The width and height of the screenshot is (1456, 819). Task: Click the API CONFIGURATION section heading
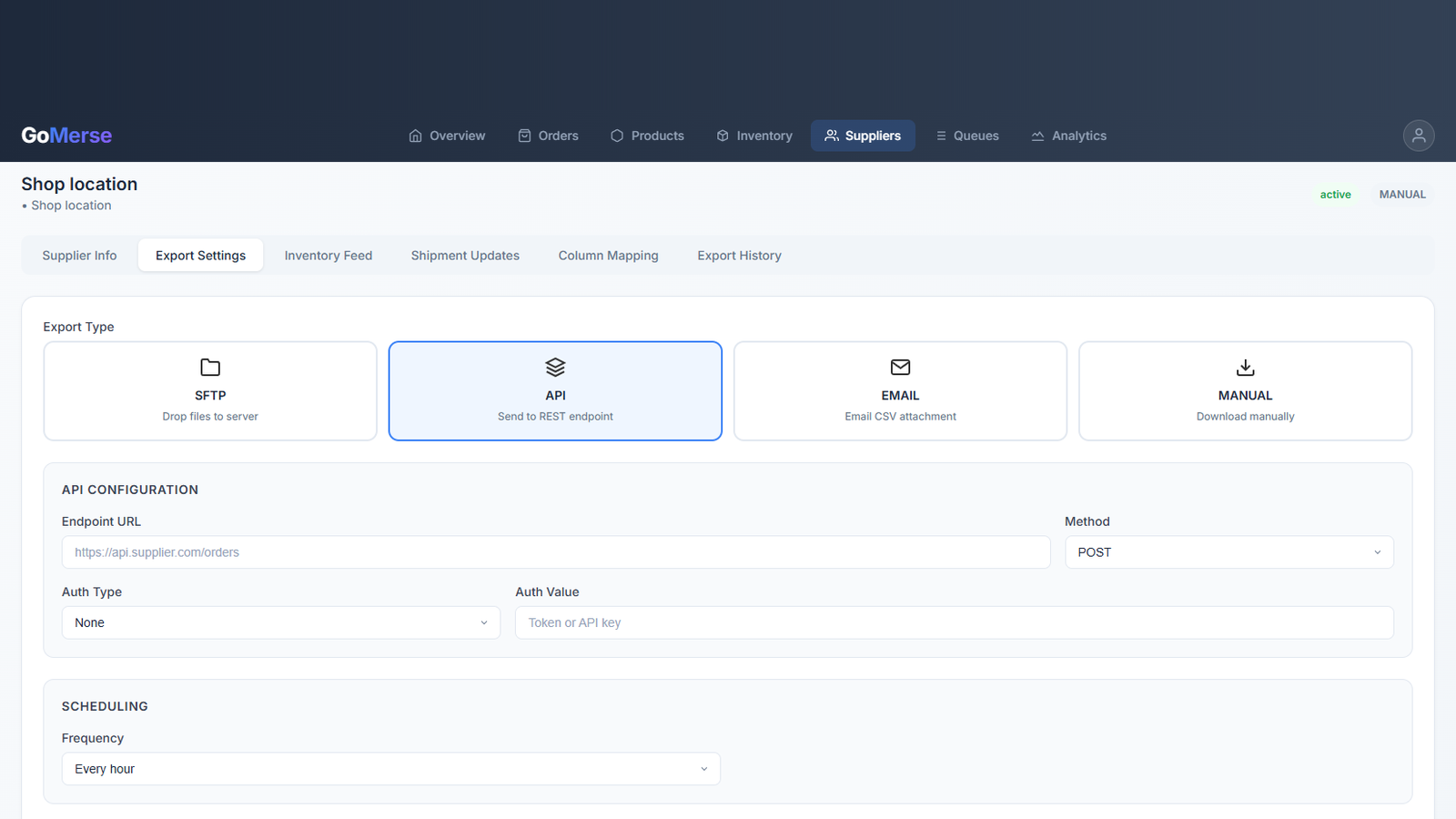[x=130, y=490]
